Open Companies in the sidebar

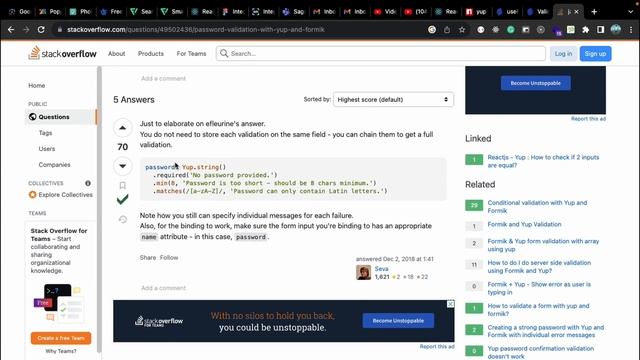[54, 164]
